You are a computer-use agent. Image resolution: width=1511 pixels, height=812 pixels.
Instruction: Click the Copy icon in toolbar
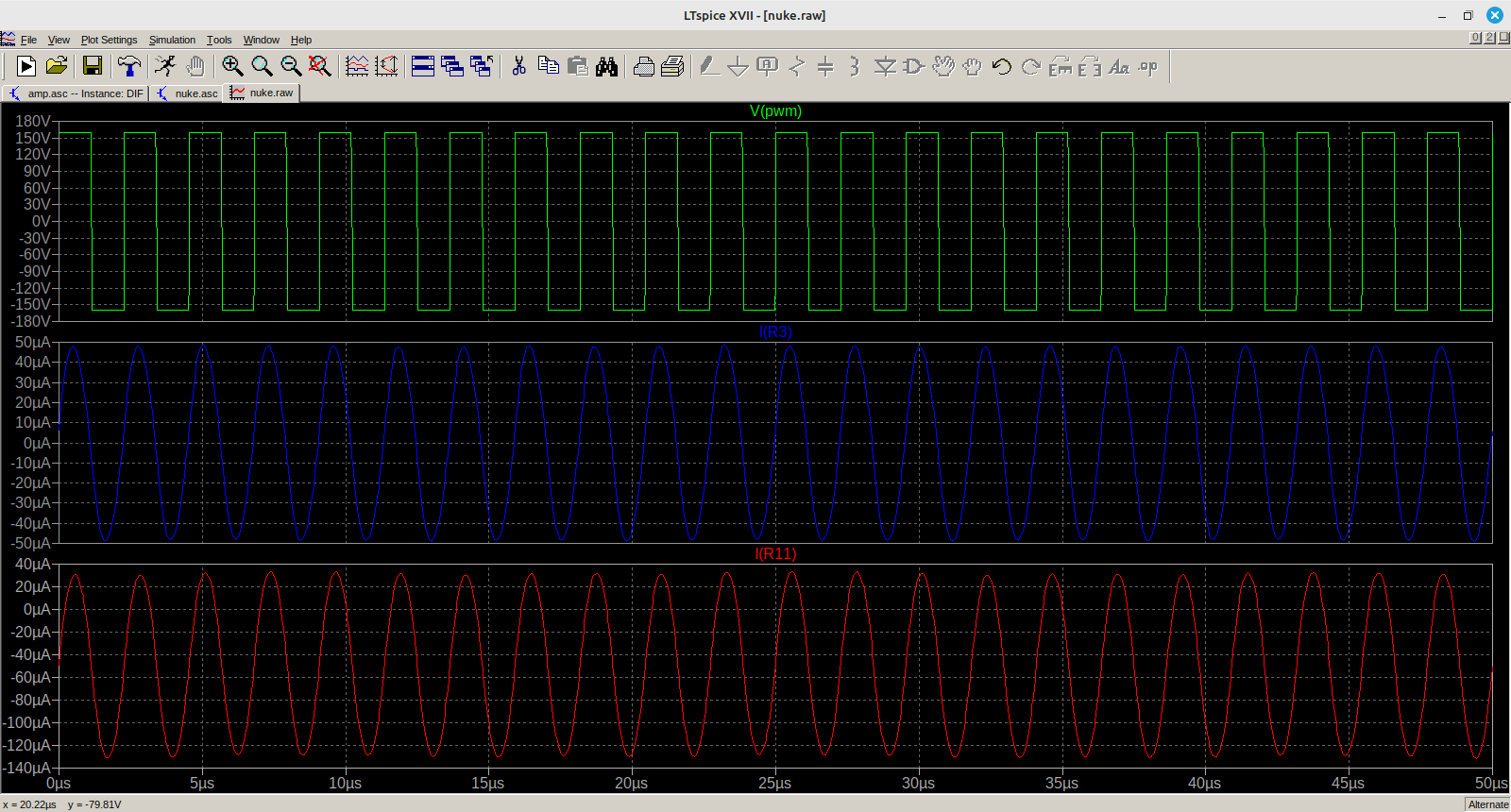(x=548, y=66)
